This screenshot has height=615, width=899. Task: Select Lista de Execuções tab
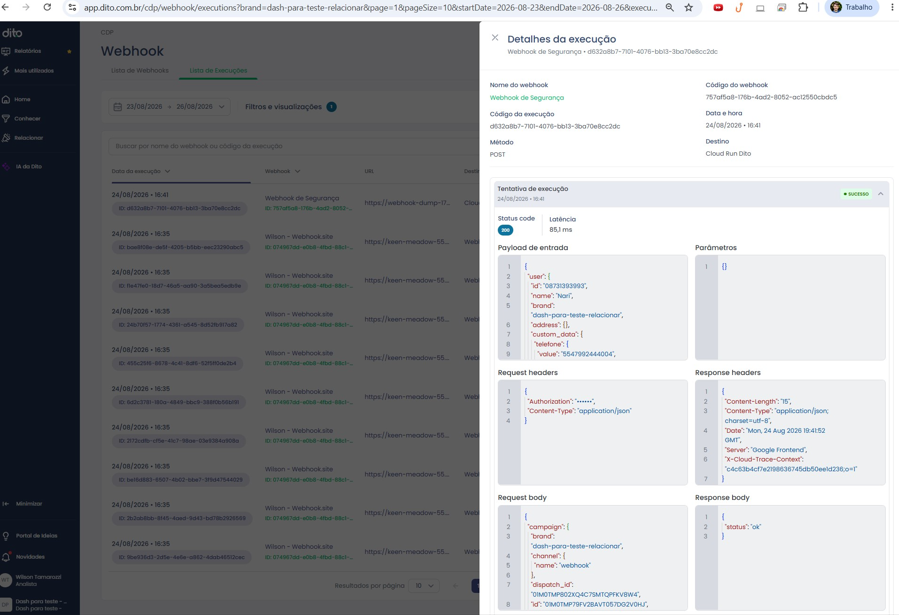(218, 70)
